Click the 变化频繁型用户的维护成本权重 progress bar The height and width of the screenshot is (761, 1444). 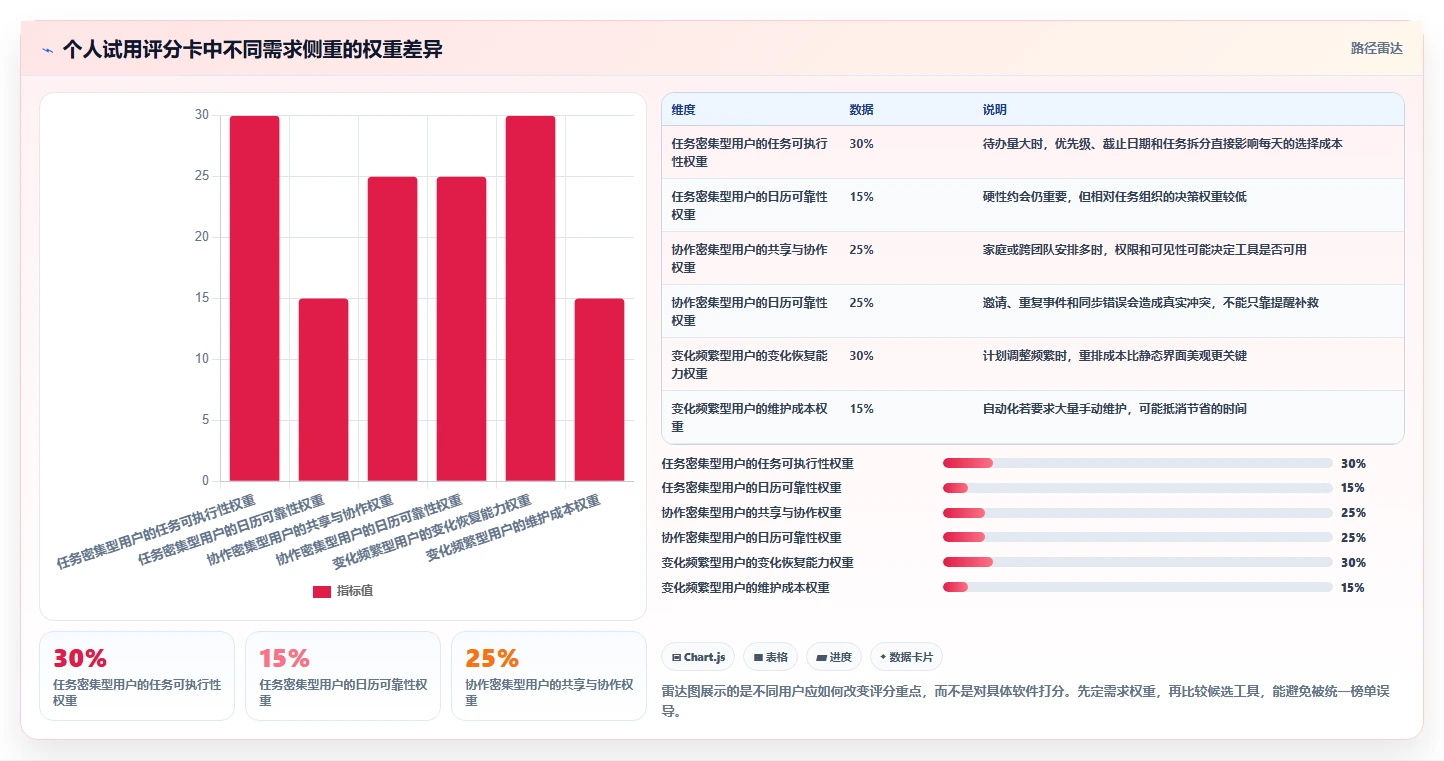pos(1138,588)
